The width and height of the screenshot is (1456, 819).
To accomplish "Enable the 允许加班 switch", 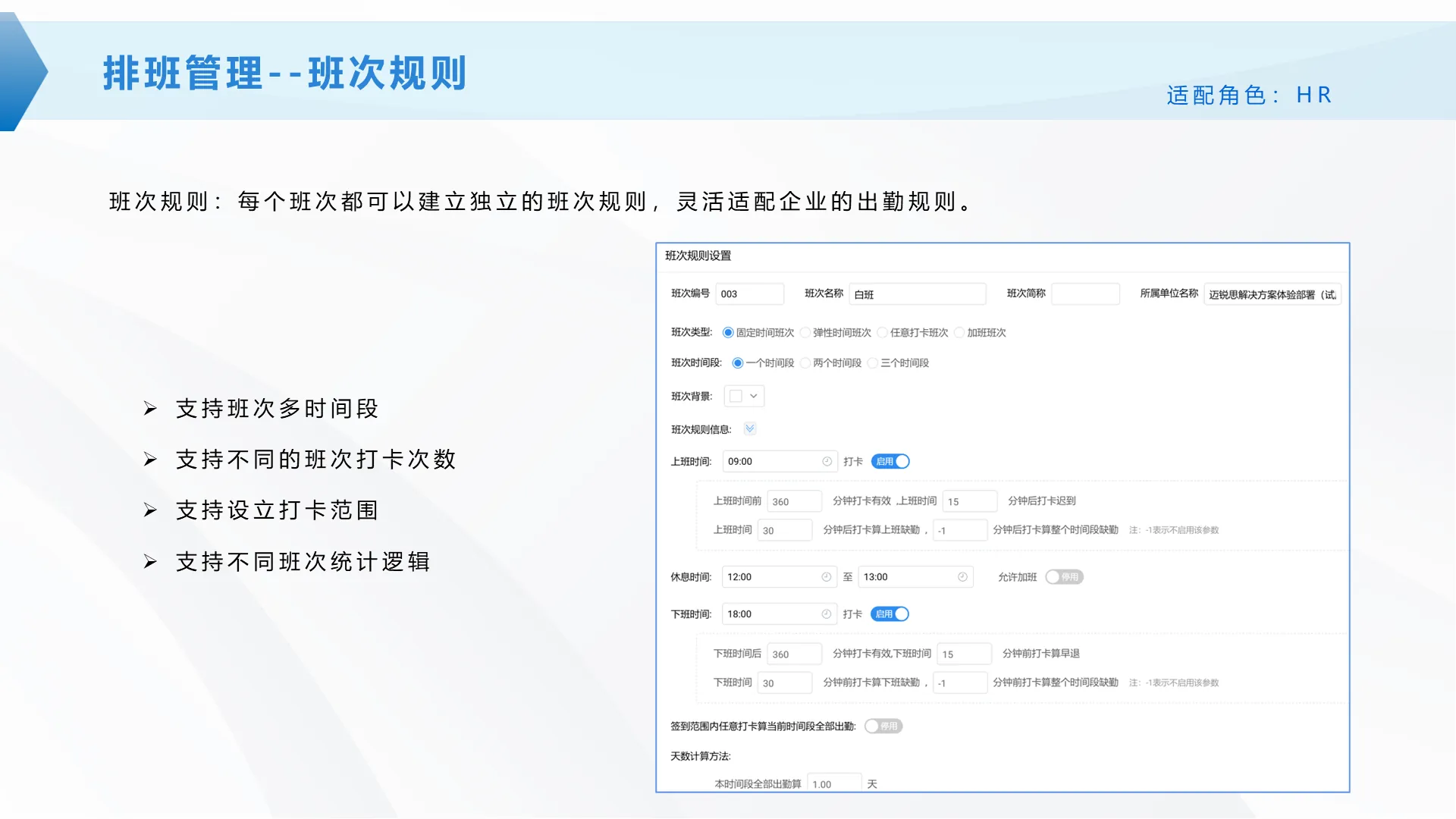I will 1064,577.
